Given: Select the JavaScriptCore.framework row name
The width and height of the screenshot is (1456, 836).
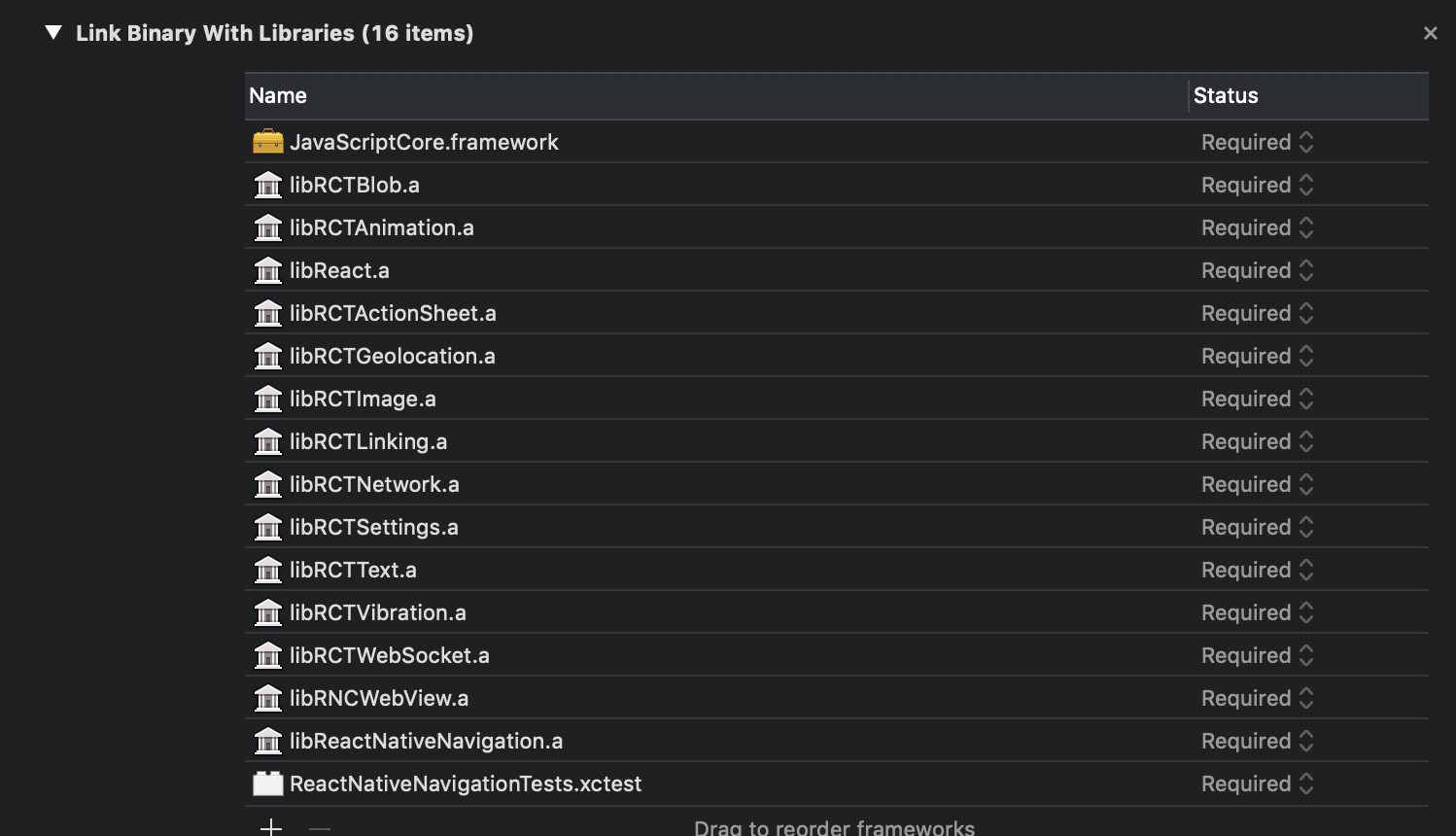Looking at the screenshot, I should pos(424,142).
